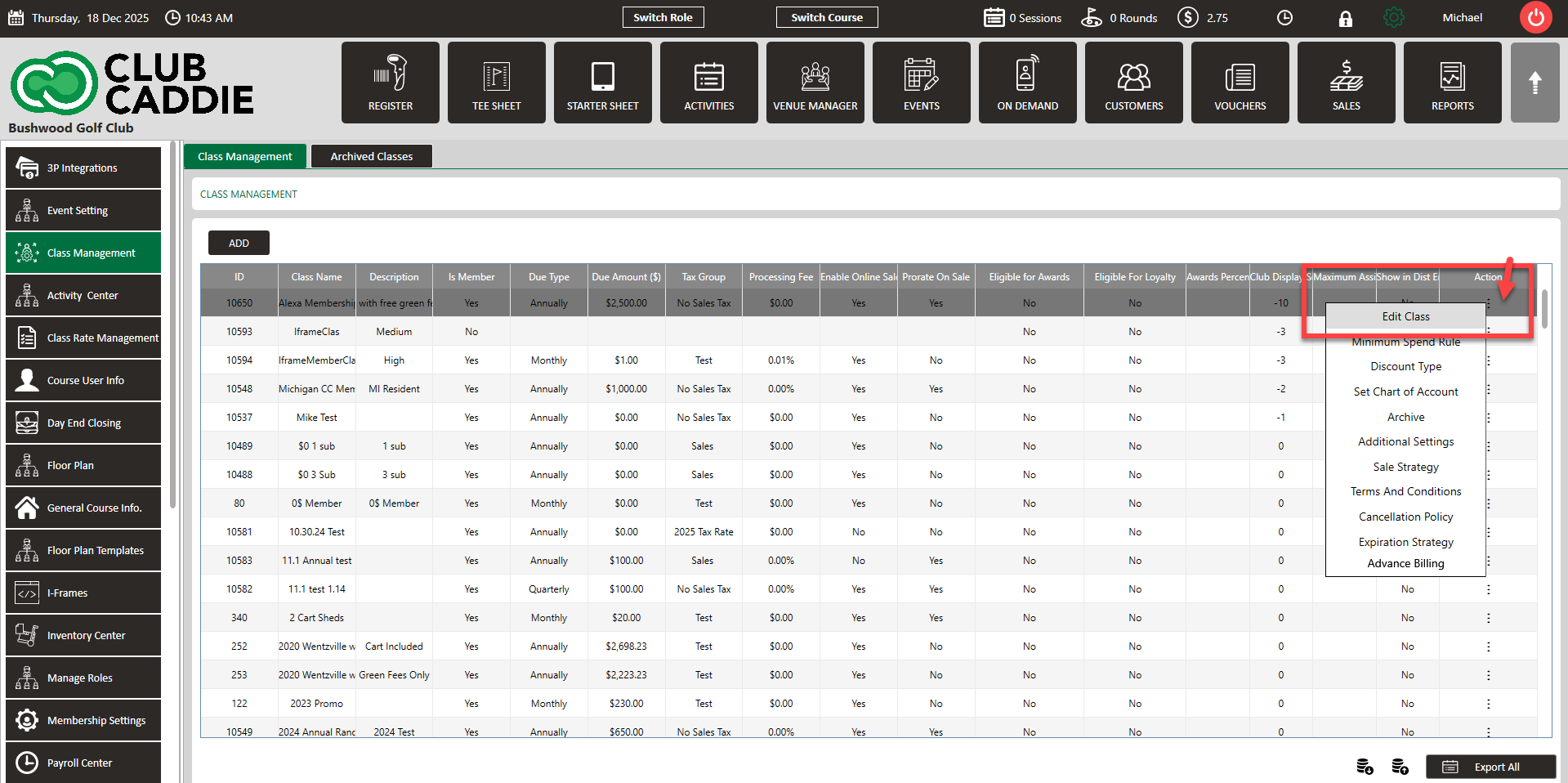Open action menu for 2 Cart Sheds row
The height and width of the screenshot is (783, 1568).
tap(1488, 618)
